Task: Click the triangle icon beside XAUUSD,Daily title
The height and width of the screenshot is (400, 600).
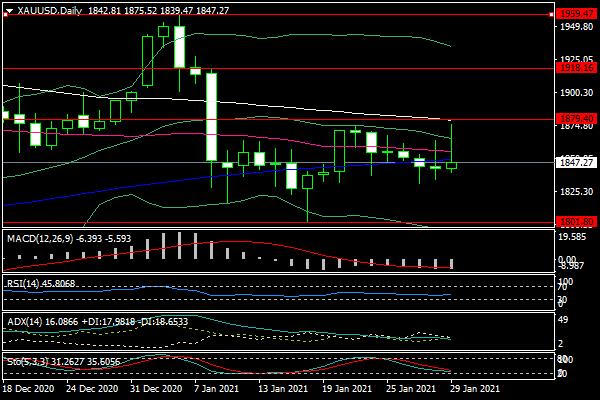Action: 10,9
